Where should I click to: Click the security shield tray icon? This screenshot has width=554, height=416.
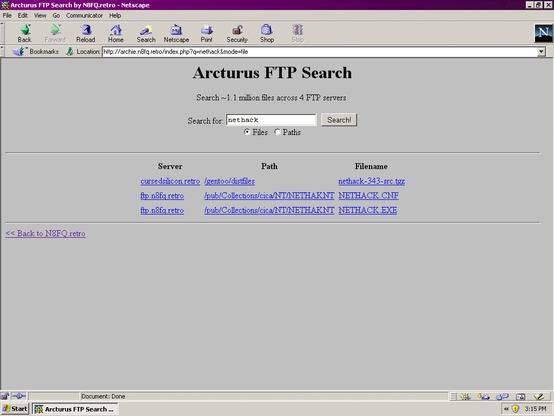(515, 409)
